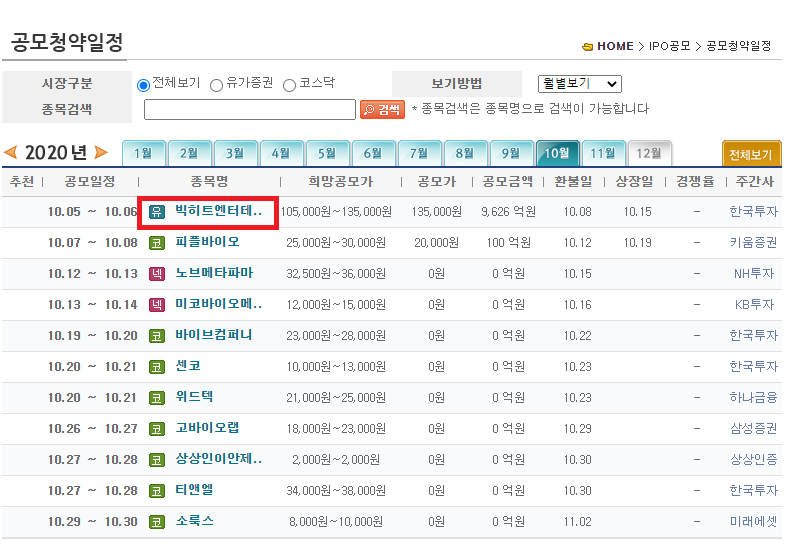Open HOME breadcrumb link

coord(615,46)
